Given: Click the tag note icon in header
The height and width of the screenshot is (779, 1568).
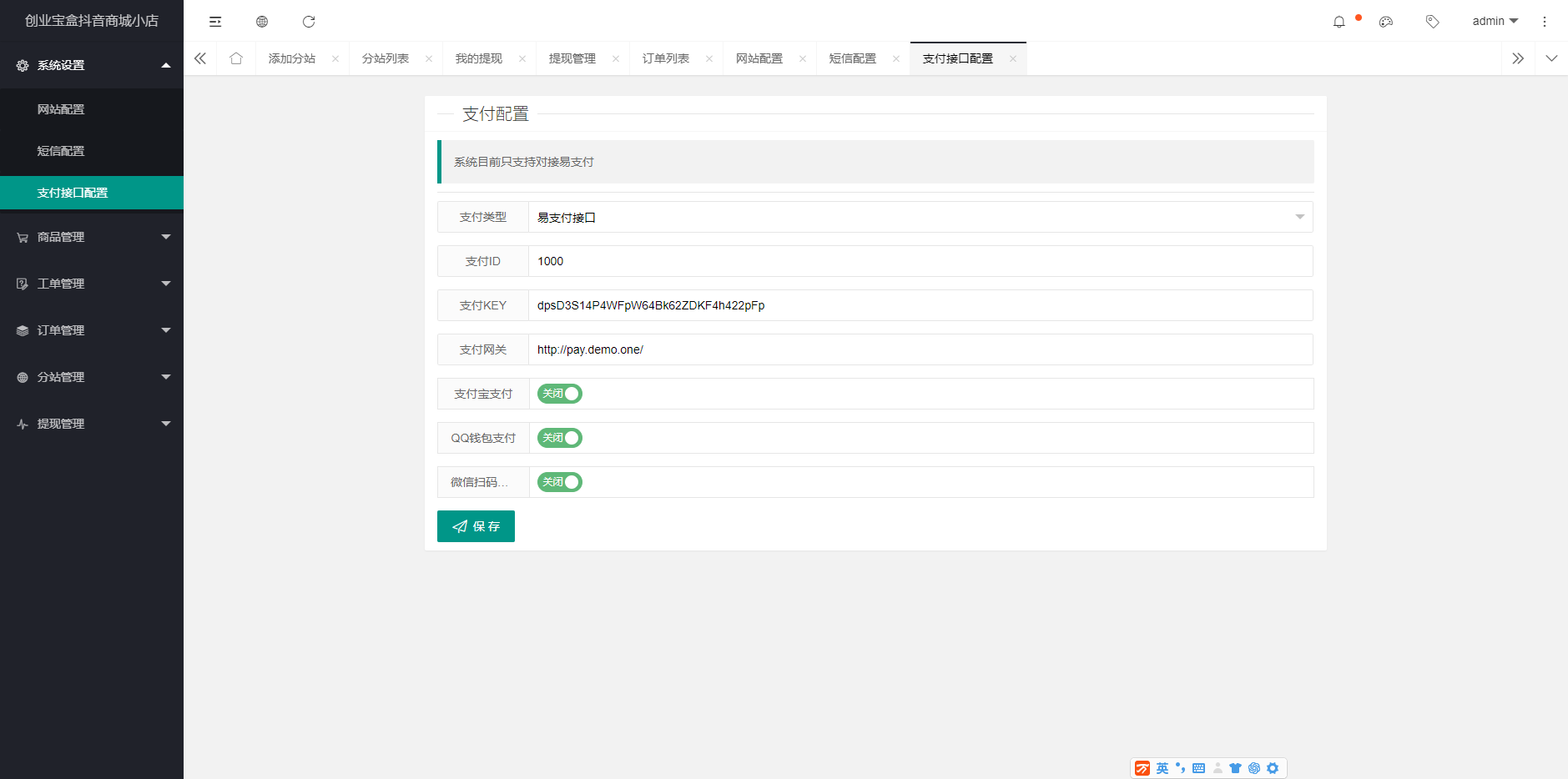Looking at the screenshot, I should point(1433,22).
